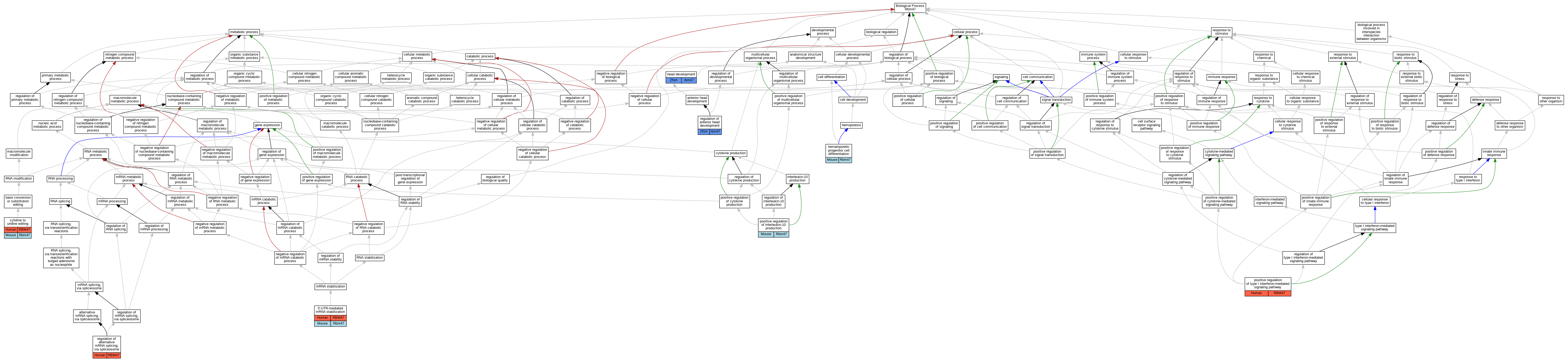Screen dimensions: 1568x361
Task: Select the 'RNA metabolic process' node
Action: pyautogui.click(x=96, y=153)
